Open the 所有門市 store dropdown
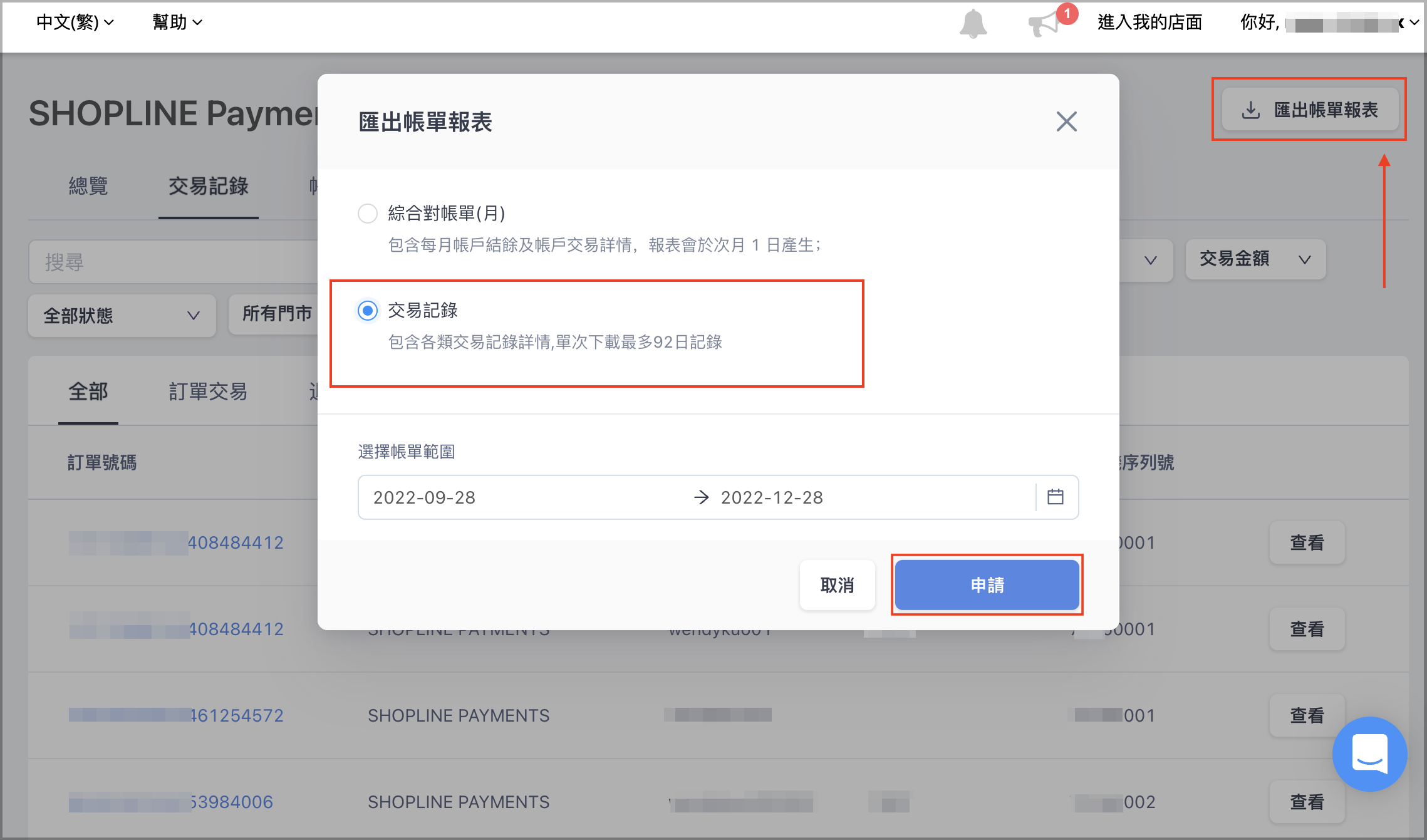Viewport: 1427px width, 840px height. click(274, 313)
